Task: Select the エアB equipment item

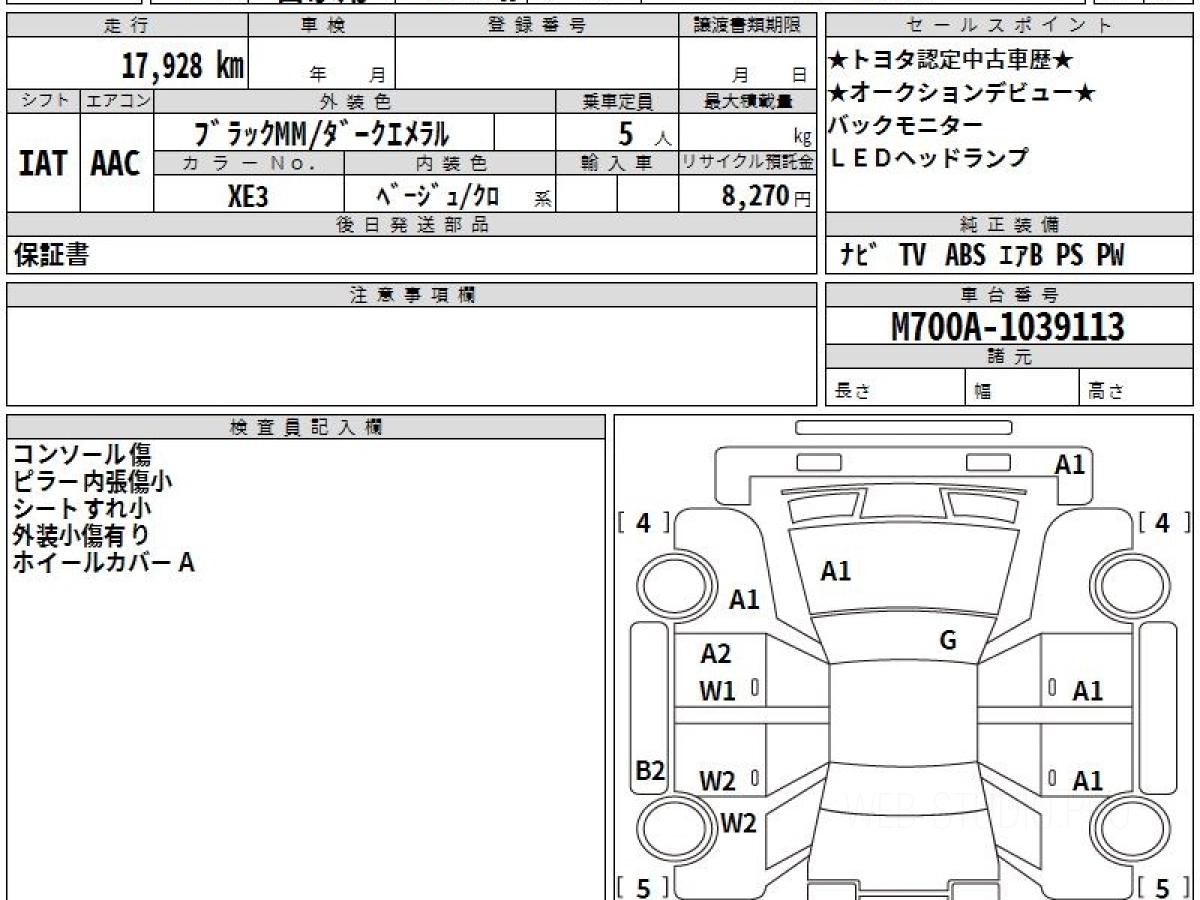Action: [1021, 256]
